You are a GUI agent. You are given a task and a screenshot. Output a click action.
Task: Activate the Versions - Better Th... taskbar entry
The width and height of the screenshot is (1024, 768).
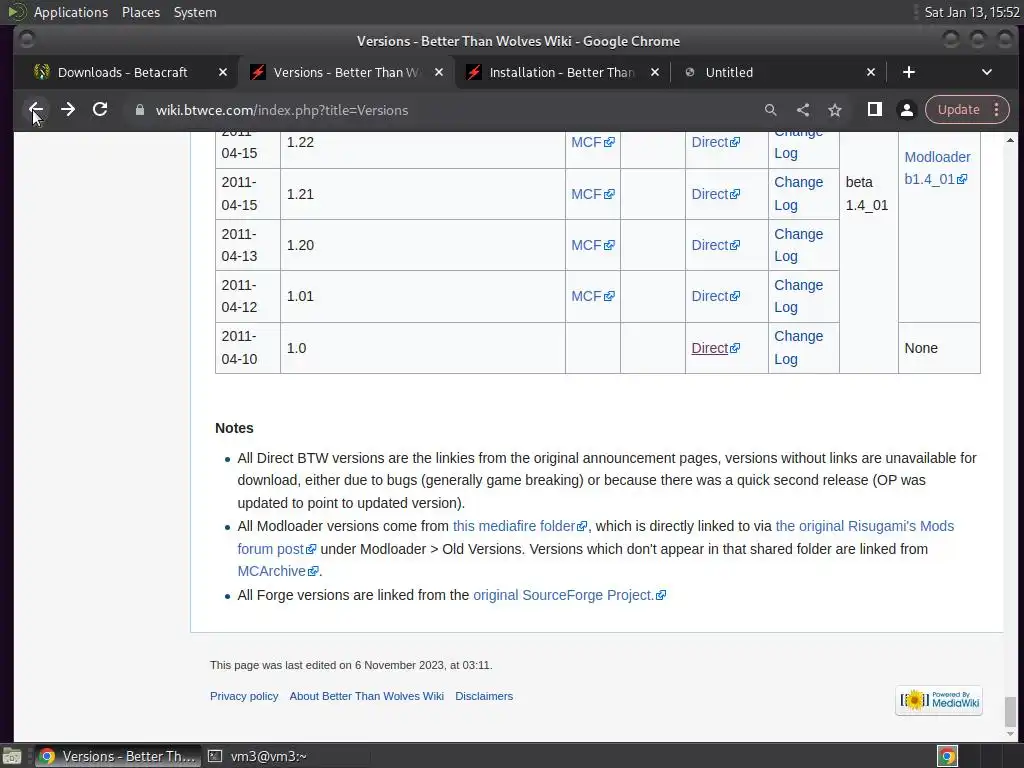(116, 756)
